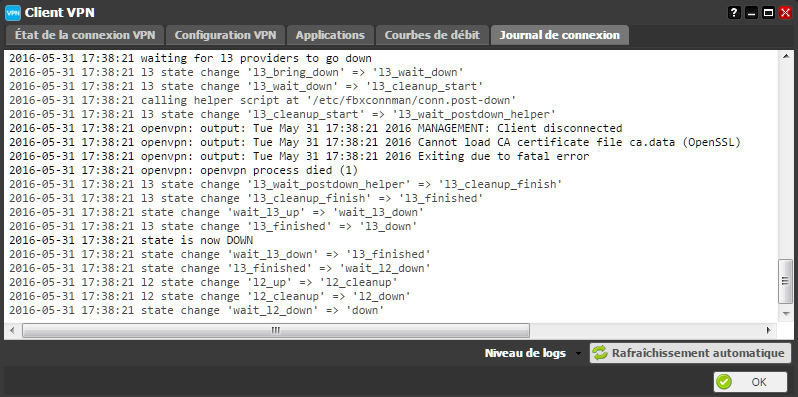Image resolution: width=798 pixels, height=397 pixels.
Task: Select log line 'waiting for l3 providers to go down'
Action: (x=190, y=58)
